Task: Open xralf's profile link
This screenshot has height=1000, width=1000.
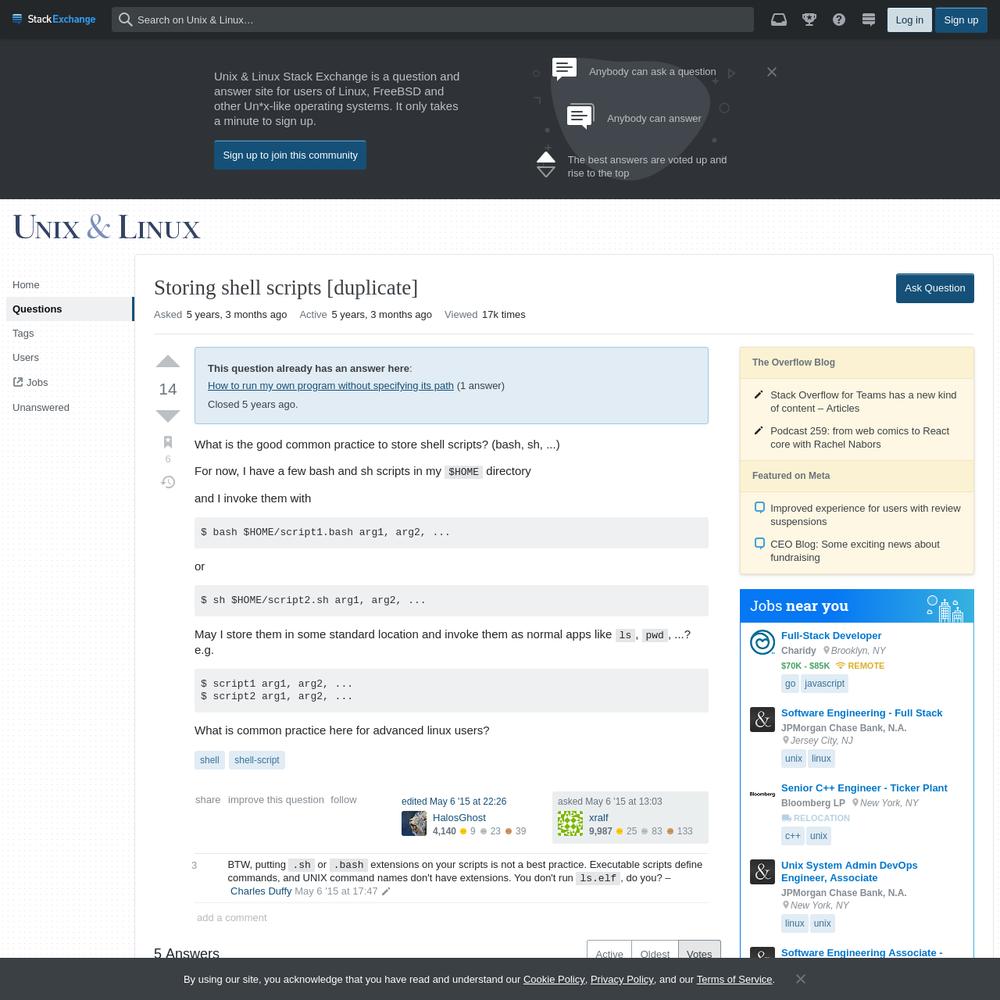Action: [598, 818]
